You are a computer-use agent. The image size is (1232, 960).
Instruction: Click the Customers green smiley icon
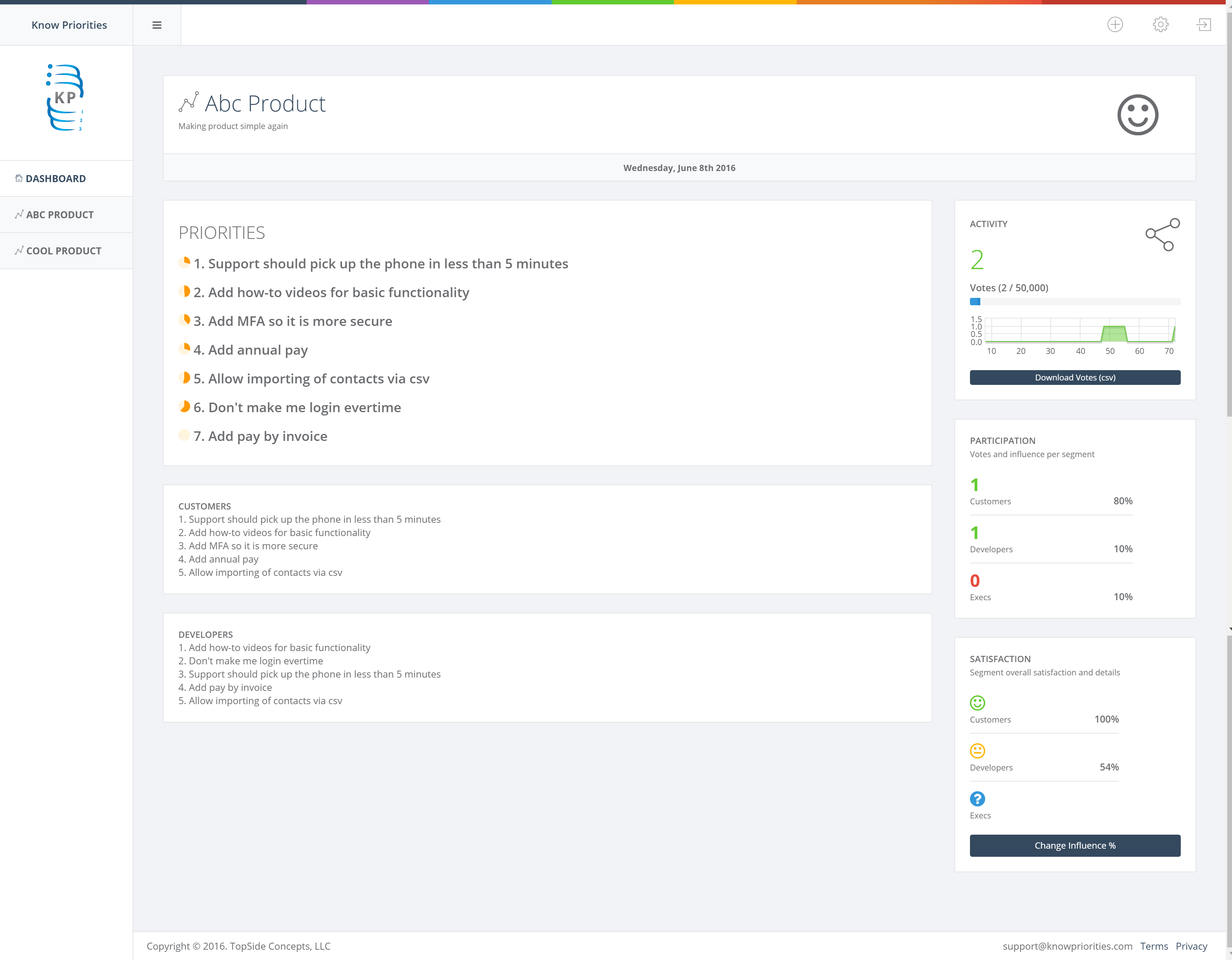pos(977,703)
